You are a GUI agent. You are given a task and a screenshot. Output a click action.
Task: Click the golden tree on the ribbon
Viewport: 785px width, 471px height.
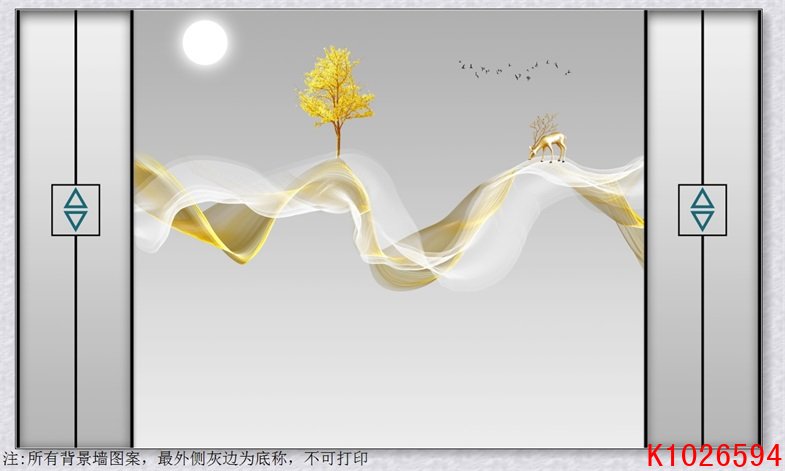pyautogui.click(x=336, y=101)
